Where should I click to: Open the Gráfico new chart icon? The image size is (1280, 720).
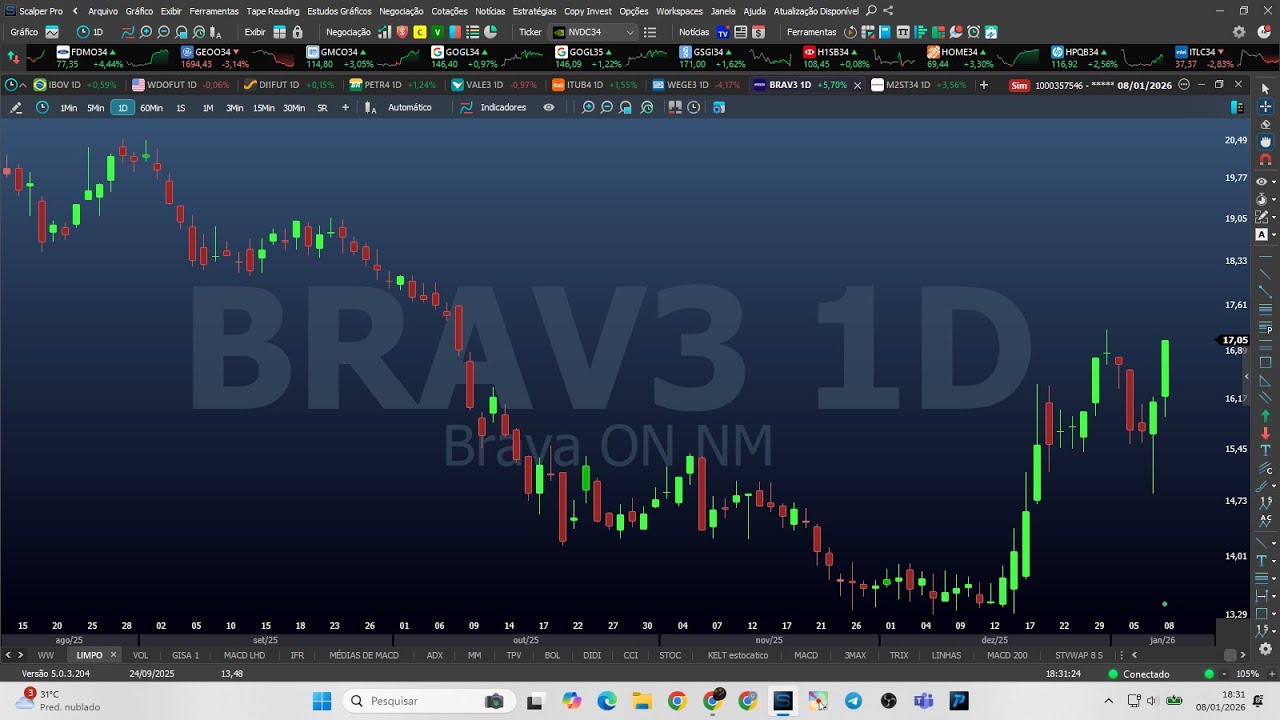(52, 32)
